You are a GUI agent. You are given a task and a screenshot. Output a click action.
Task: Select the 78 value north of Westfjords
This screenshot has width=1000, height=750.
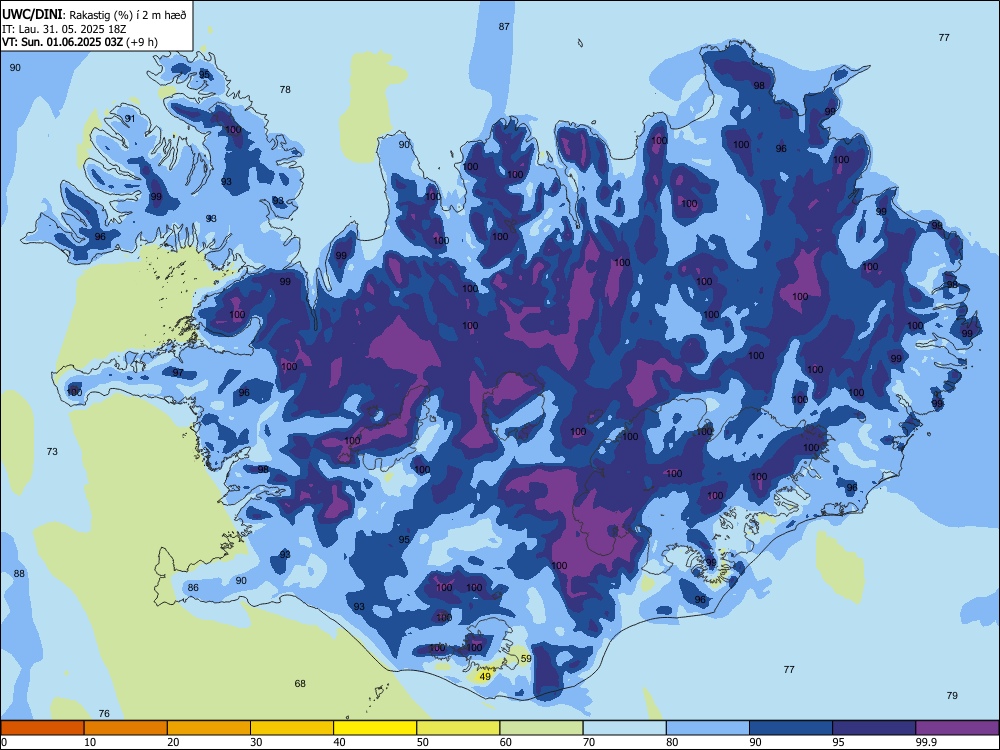tap(285, 89)
